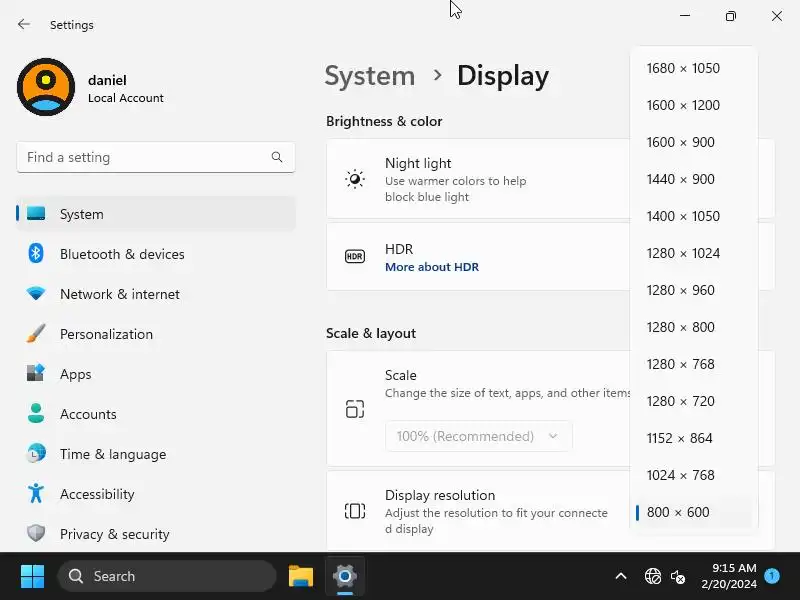Click the Personalization paintbrush icon
Screen dimensions: 800x600
[36, 334]
